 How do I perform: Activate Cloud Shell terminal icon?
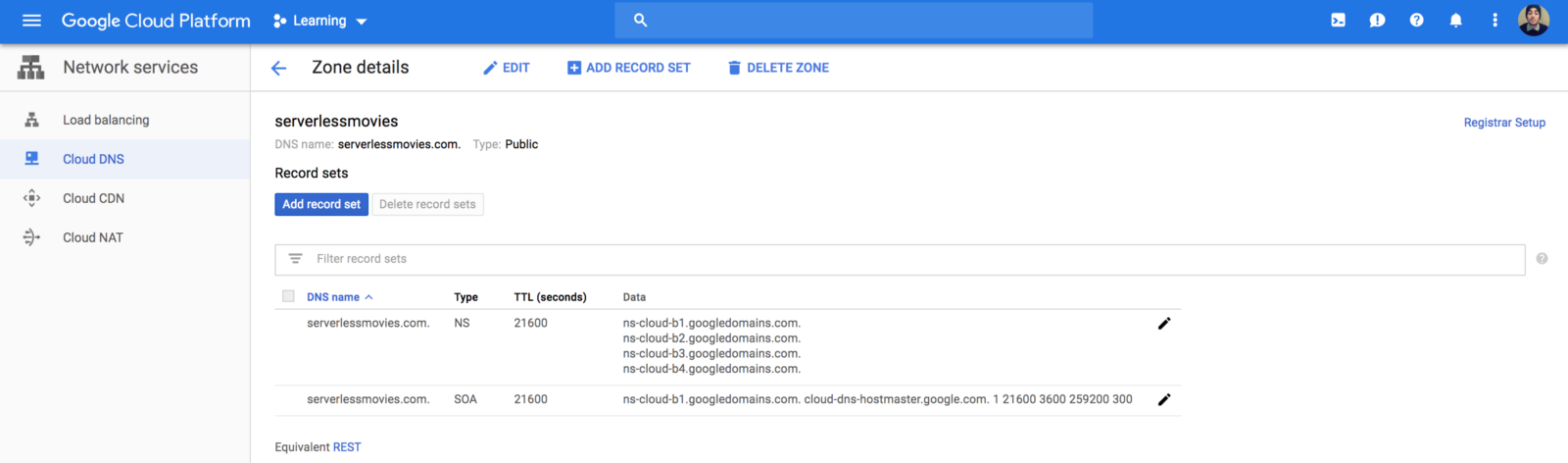pos(1338,21)
